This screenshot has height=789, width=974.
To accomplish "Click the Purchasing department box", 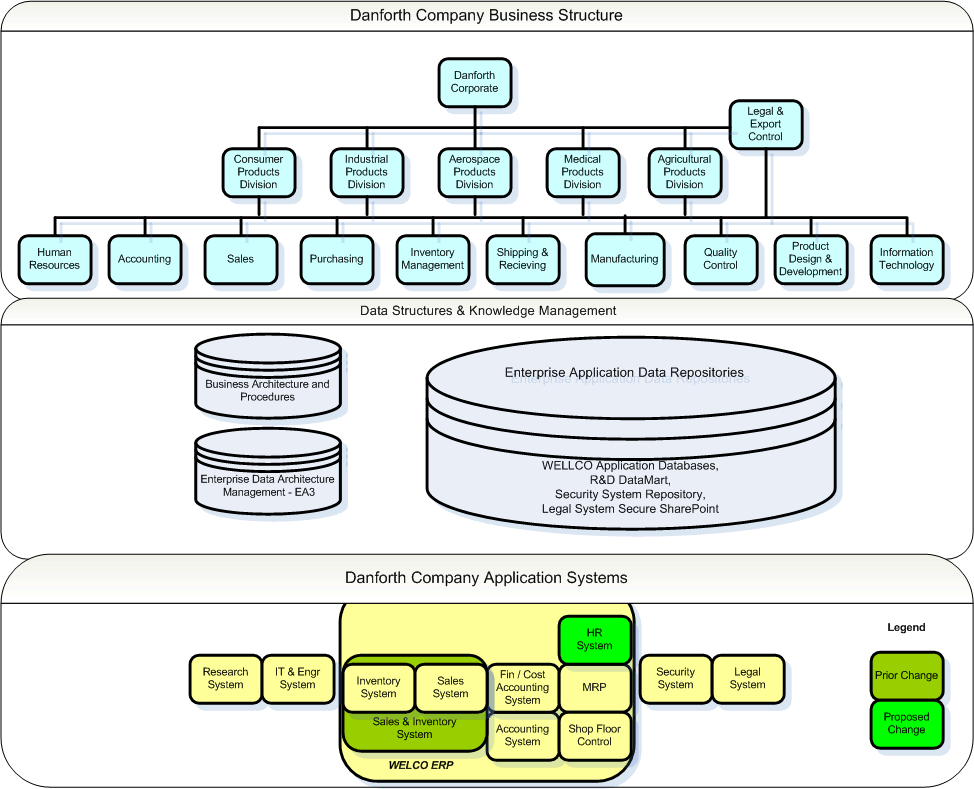I will click(x=336, y=259).
